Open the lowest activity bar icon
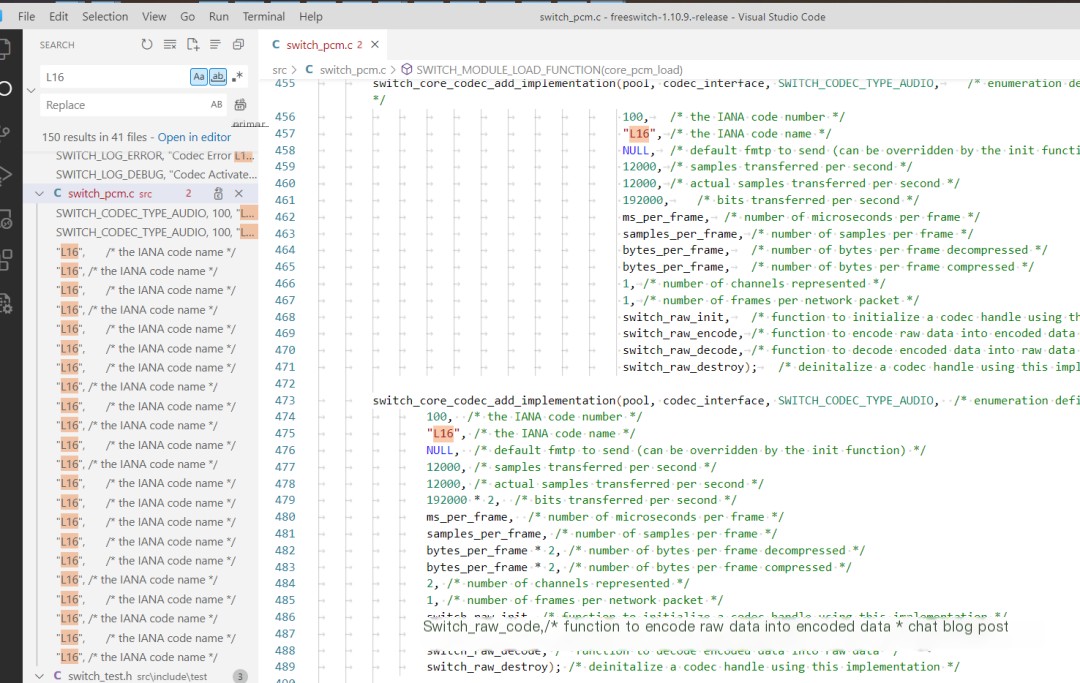 [6, 303]
